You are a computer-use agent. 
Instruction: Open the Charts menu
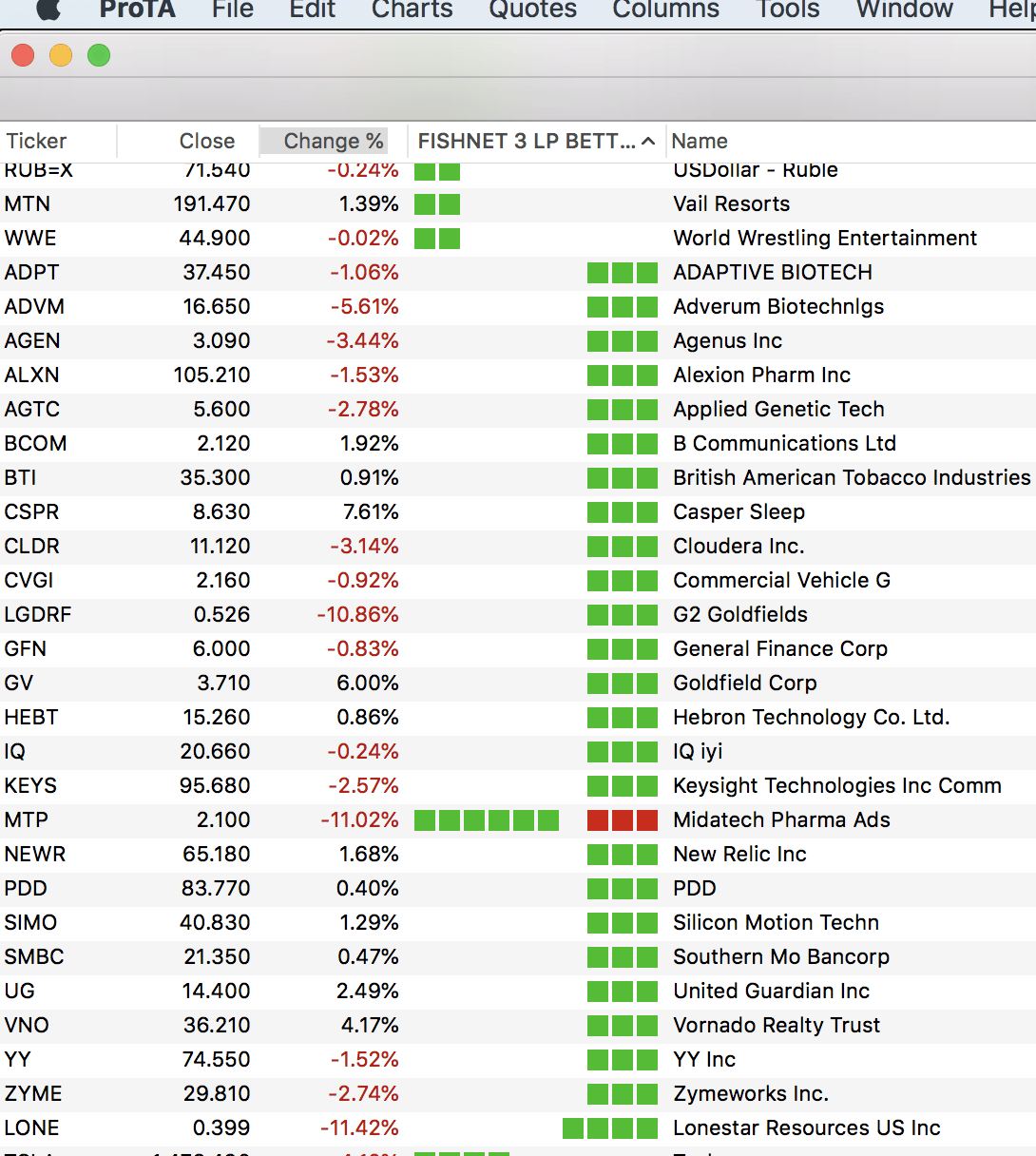point(412,10)
